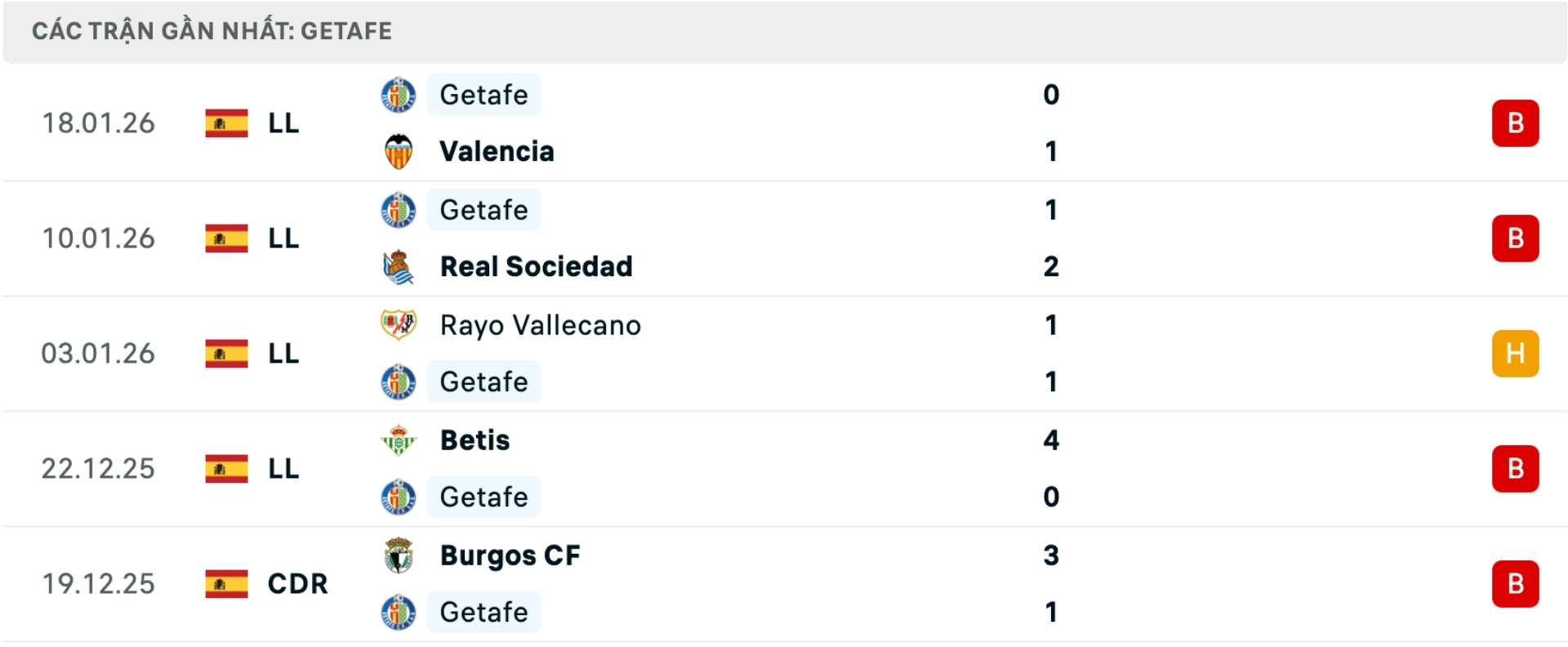1568x647 pixels.
Task: Click the red B badge for the Valencia match
Action: click(x=1517, y=123)
